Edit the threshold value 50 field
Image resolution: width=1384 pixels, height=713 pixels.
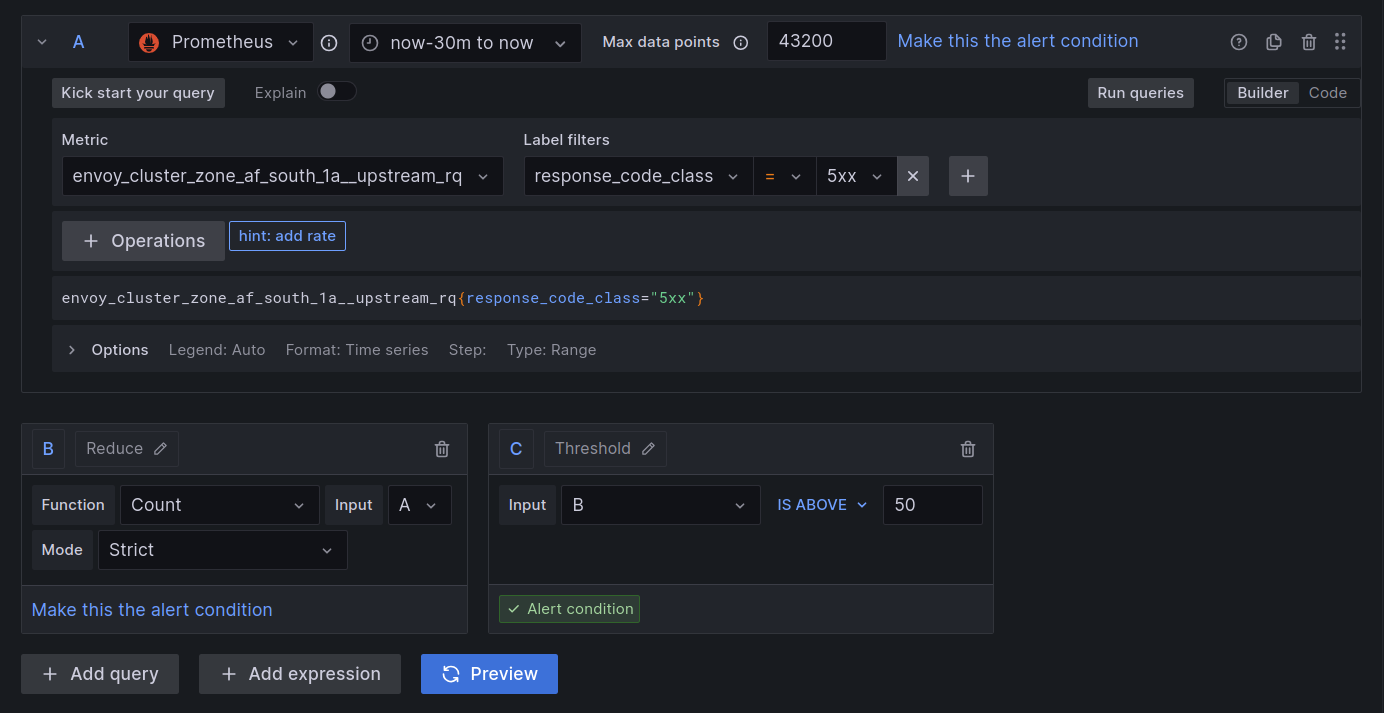931,504
